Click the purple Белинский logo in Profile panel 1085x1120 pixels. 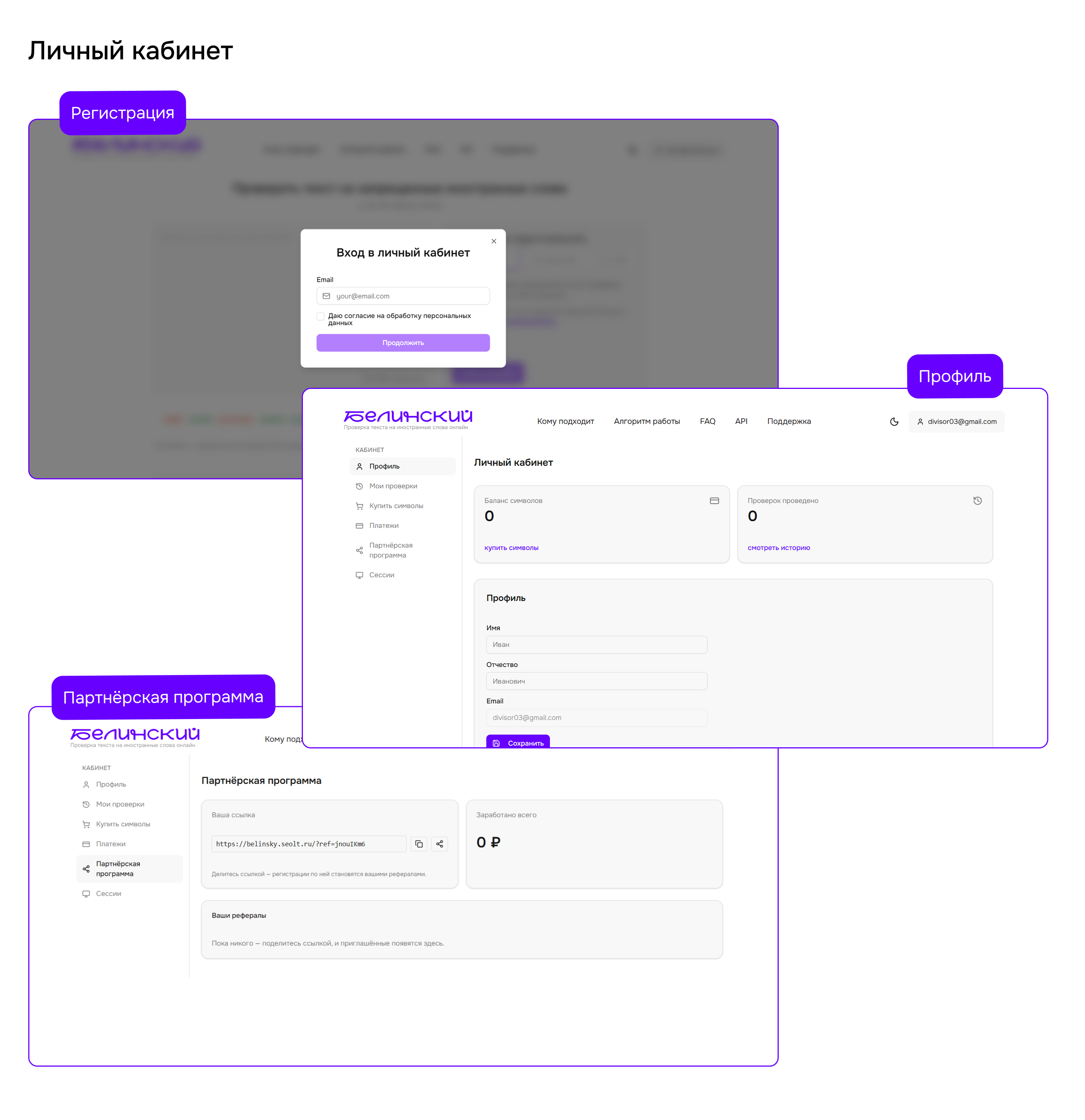coord(408,419)
